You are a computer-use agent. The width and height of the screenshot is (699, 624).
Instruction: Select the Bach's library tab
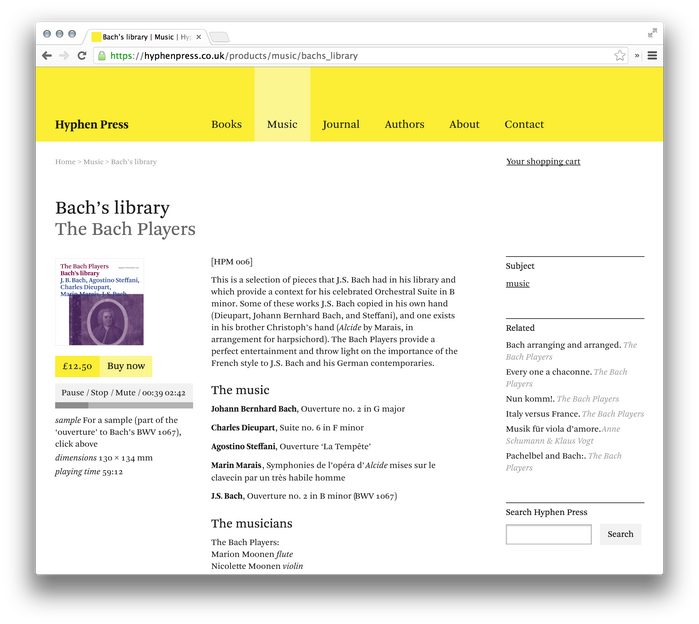[x=143, y=37]
